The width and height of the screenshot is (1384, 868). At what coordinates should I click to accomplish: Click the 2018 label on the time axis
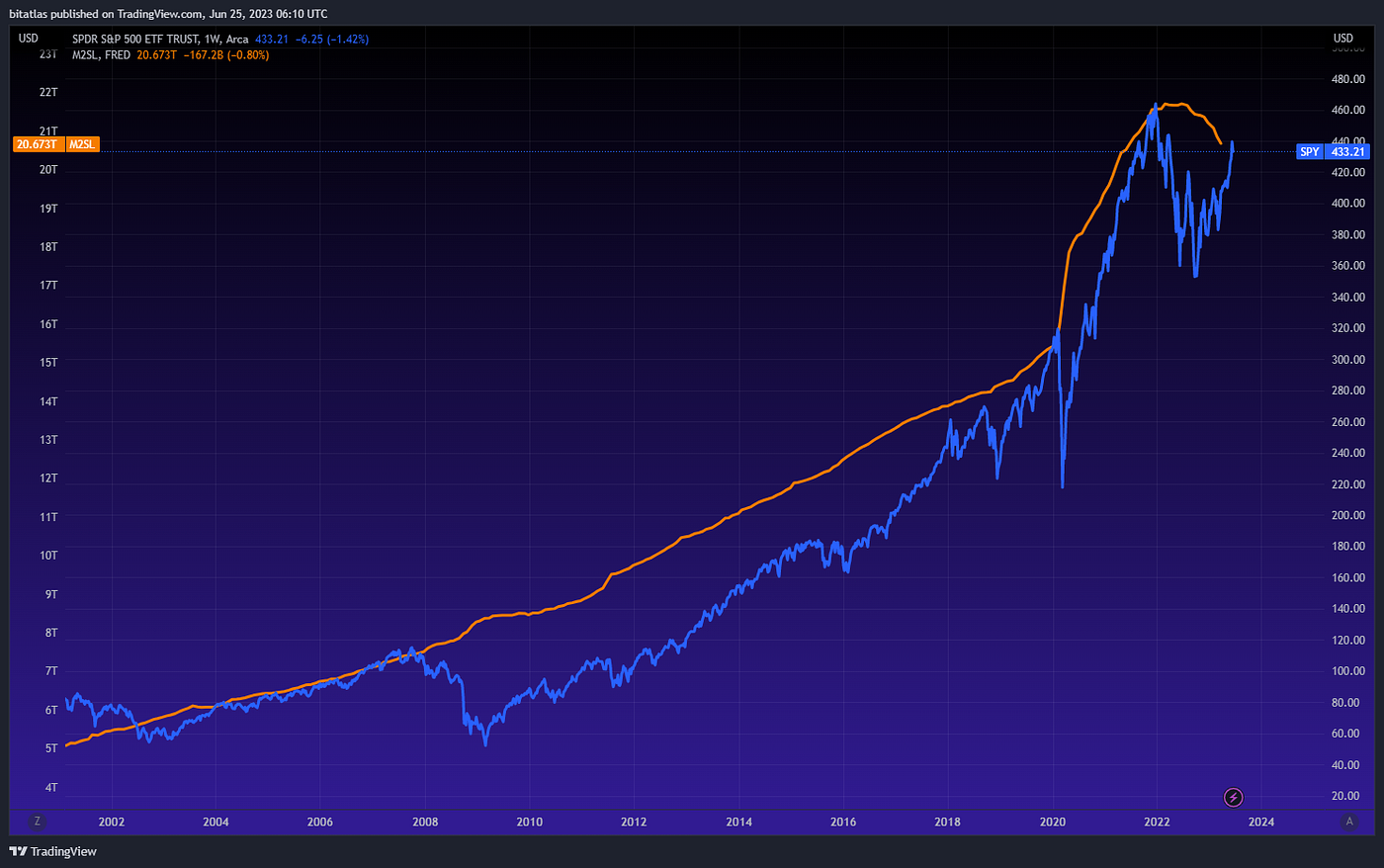tap(947, 822)
